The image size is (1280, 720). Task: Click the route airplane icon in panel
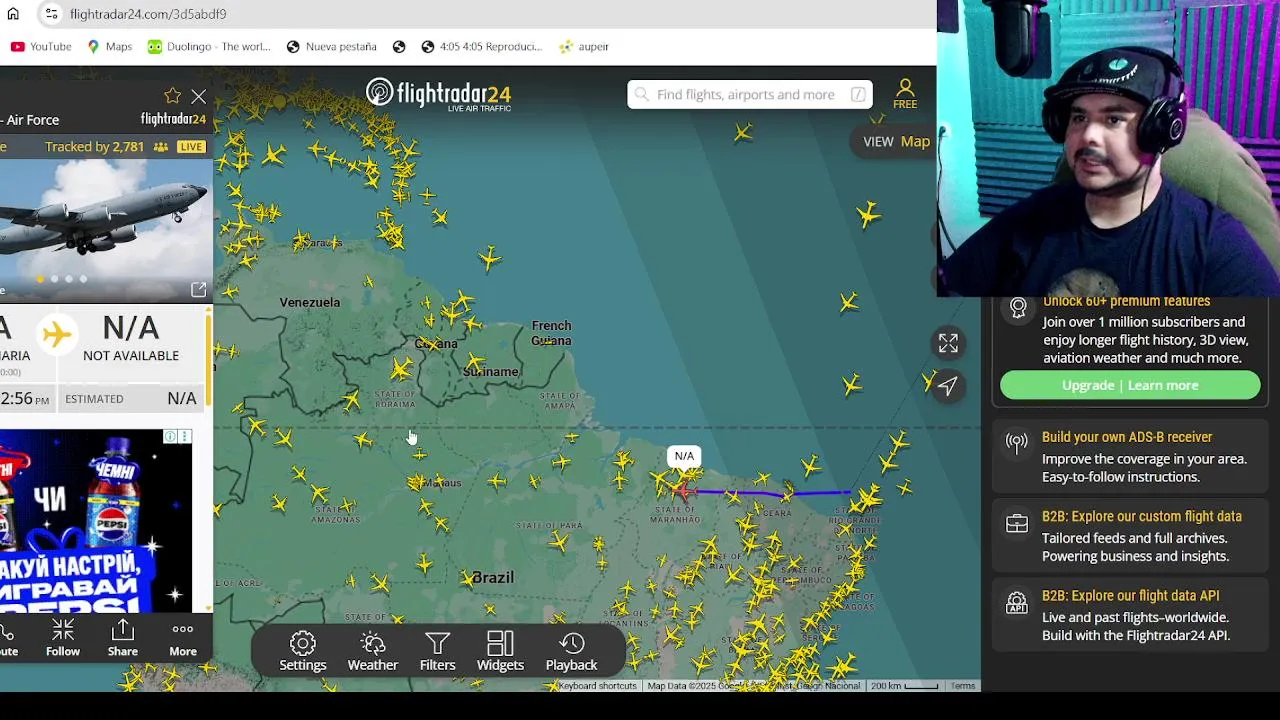[57, 333]
